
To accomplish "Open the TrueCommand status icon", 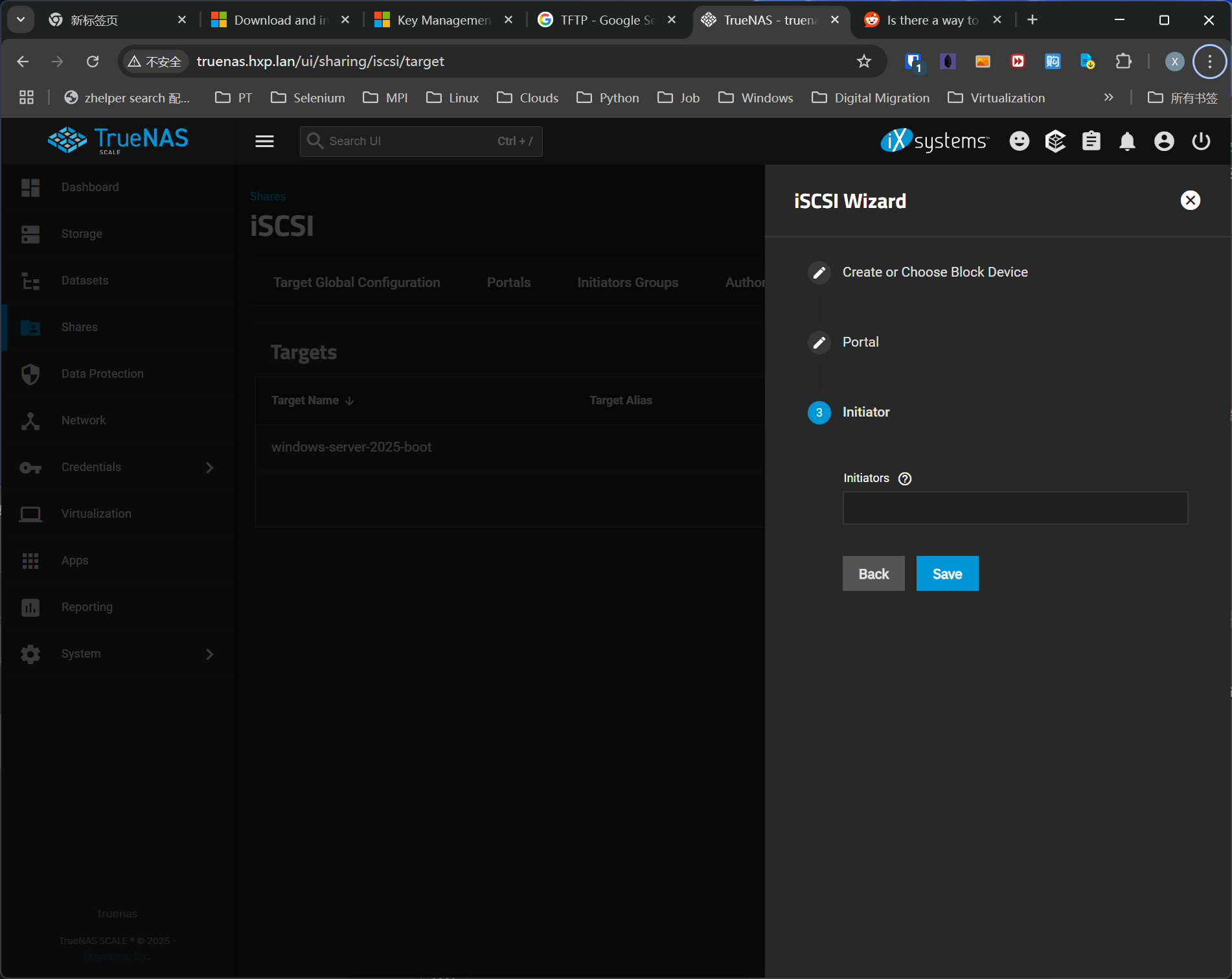I will [1055, 141].
